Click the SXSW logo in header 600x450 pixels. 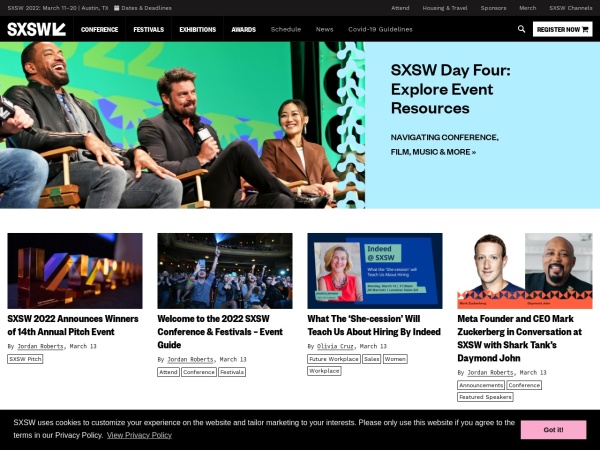click(36, 29)
